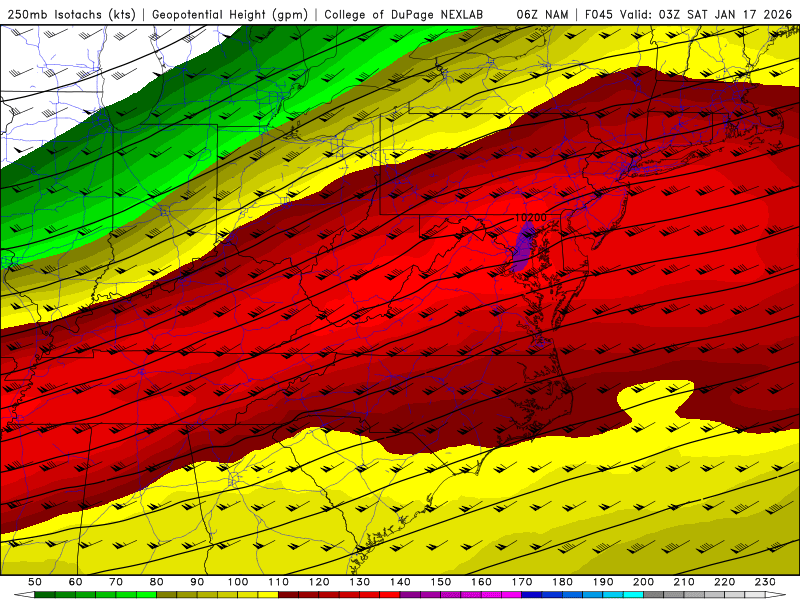
Task: Click the legend value "90"
Action: pos(197,582)
